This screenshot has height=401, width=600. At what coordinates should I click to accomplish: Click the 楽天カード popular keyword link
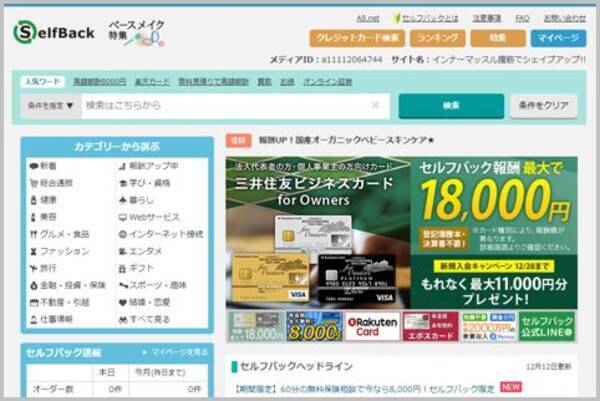click(152, 82)
